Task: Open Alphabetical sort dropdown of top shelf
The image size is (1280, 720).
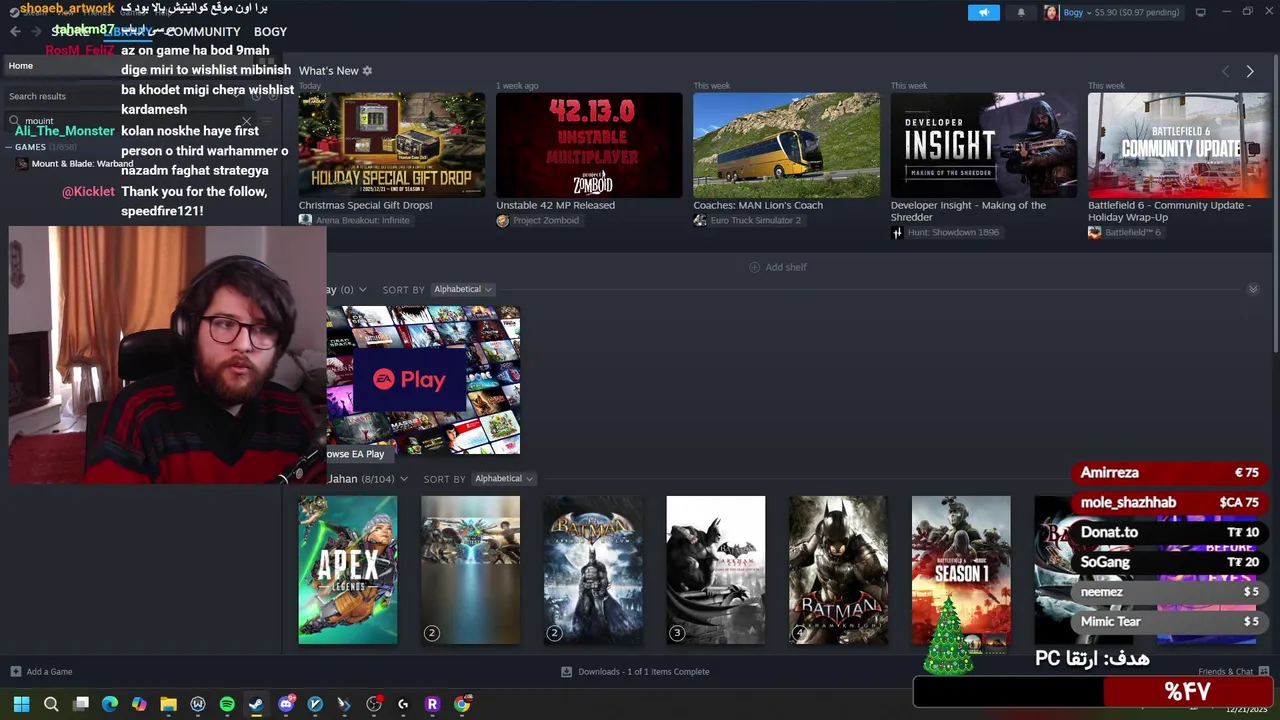Action: coord(463,289)
